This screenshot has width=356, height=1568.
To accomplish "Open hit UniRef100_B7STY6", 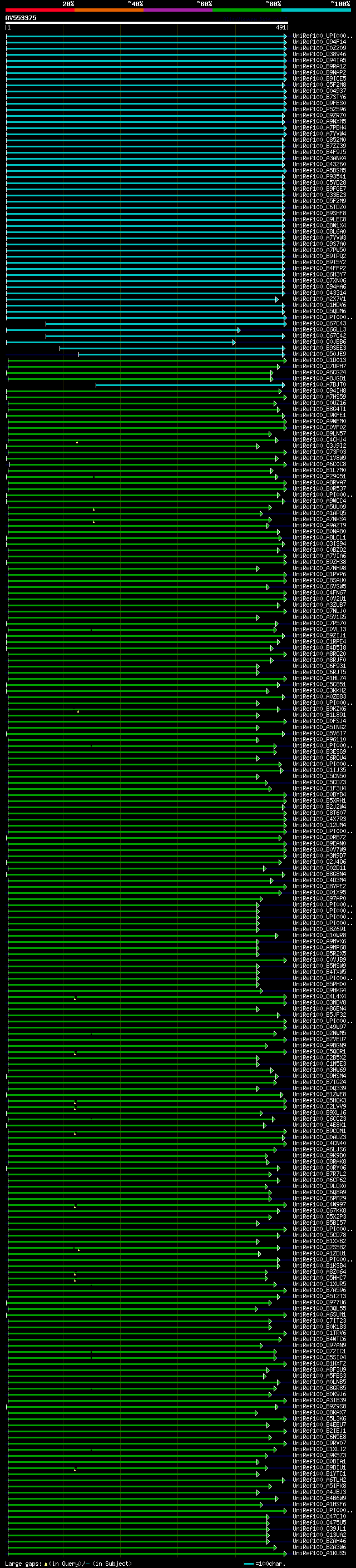I will (x=319, y=97).
